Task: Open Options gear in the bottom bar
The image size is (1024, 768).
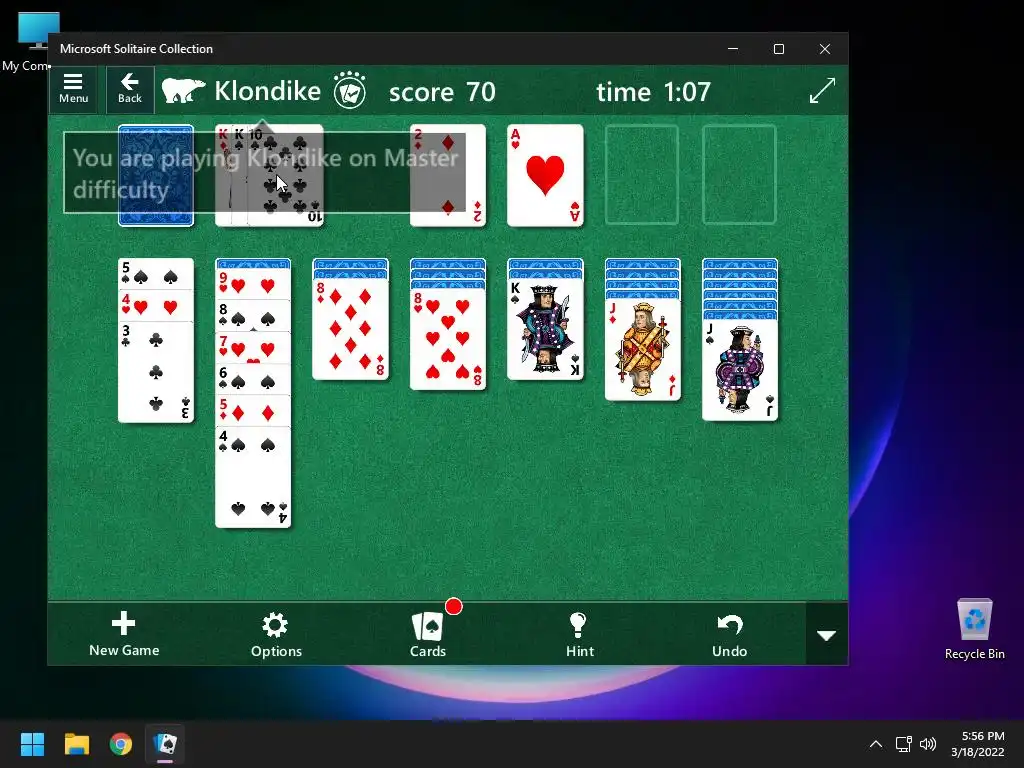Action: click(276, 634)
